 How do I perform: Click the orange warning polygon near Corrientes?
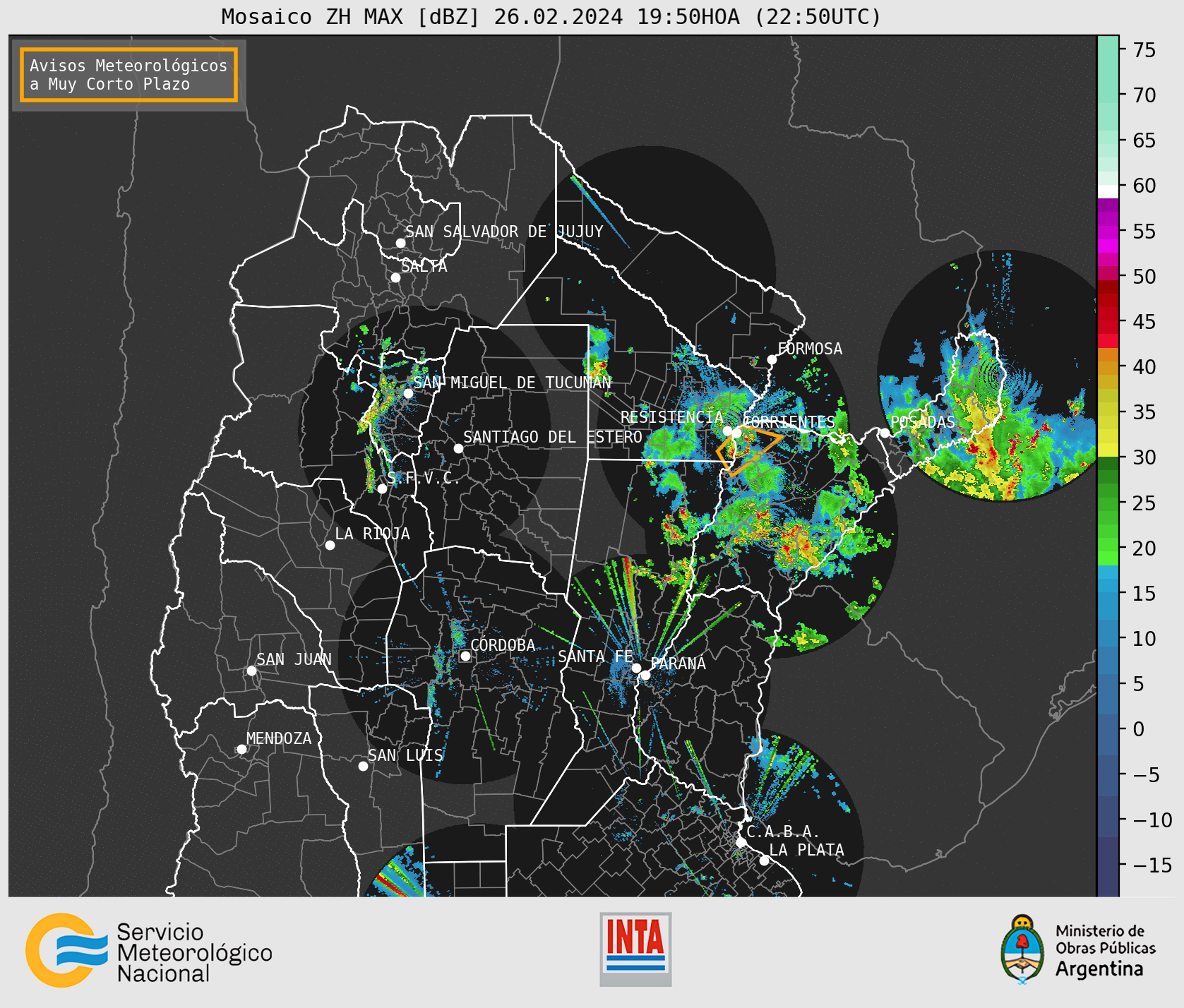coord(748,450)
